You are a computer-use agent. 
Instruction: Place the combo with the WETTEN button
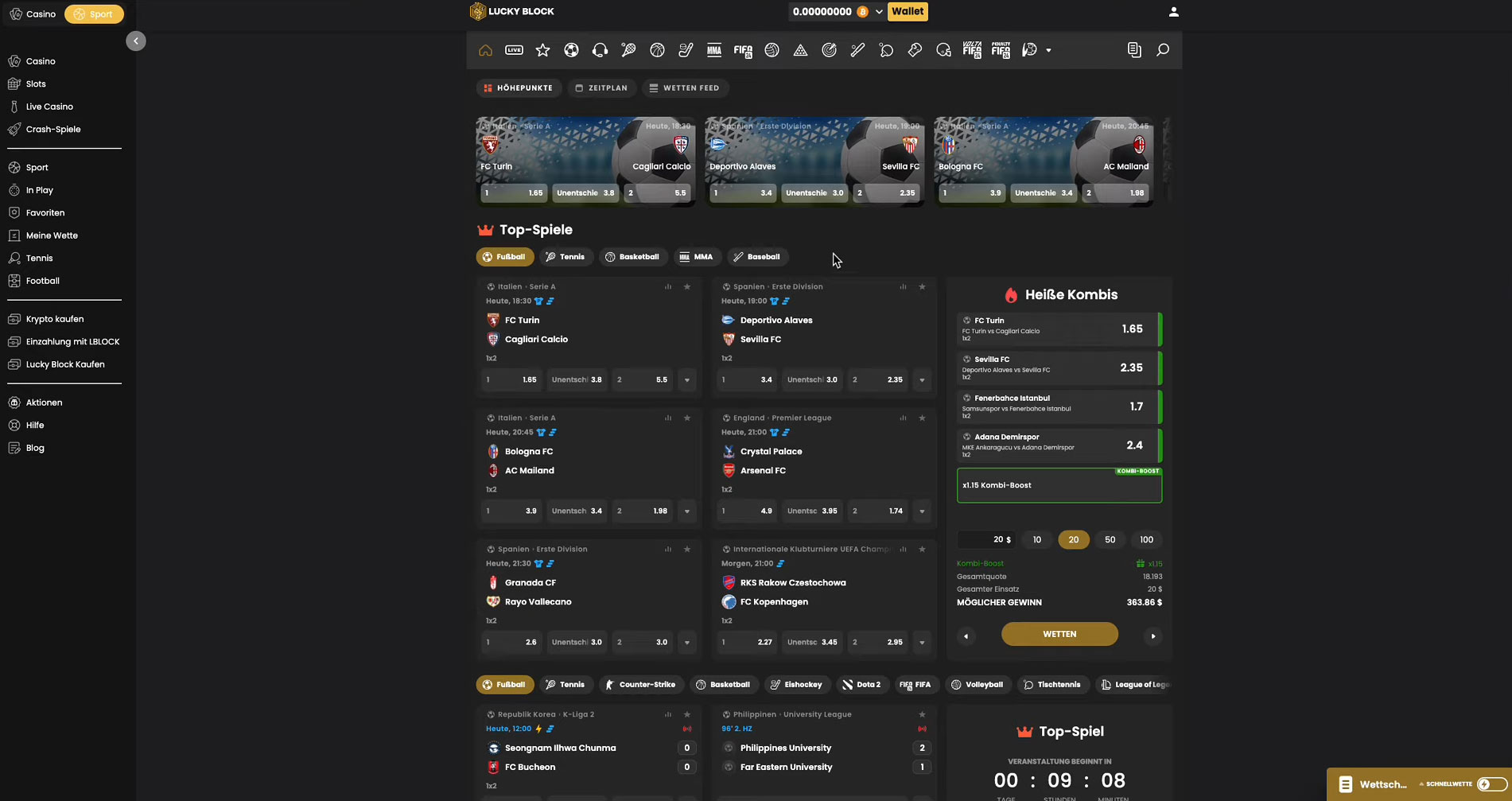point(1059,634)
